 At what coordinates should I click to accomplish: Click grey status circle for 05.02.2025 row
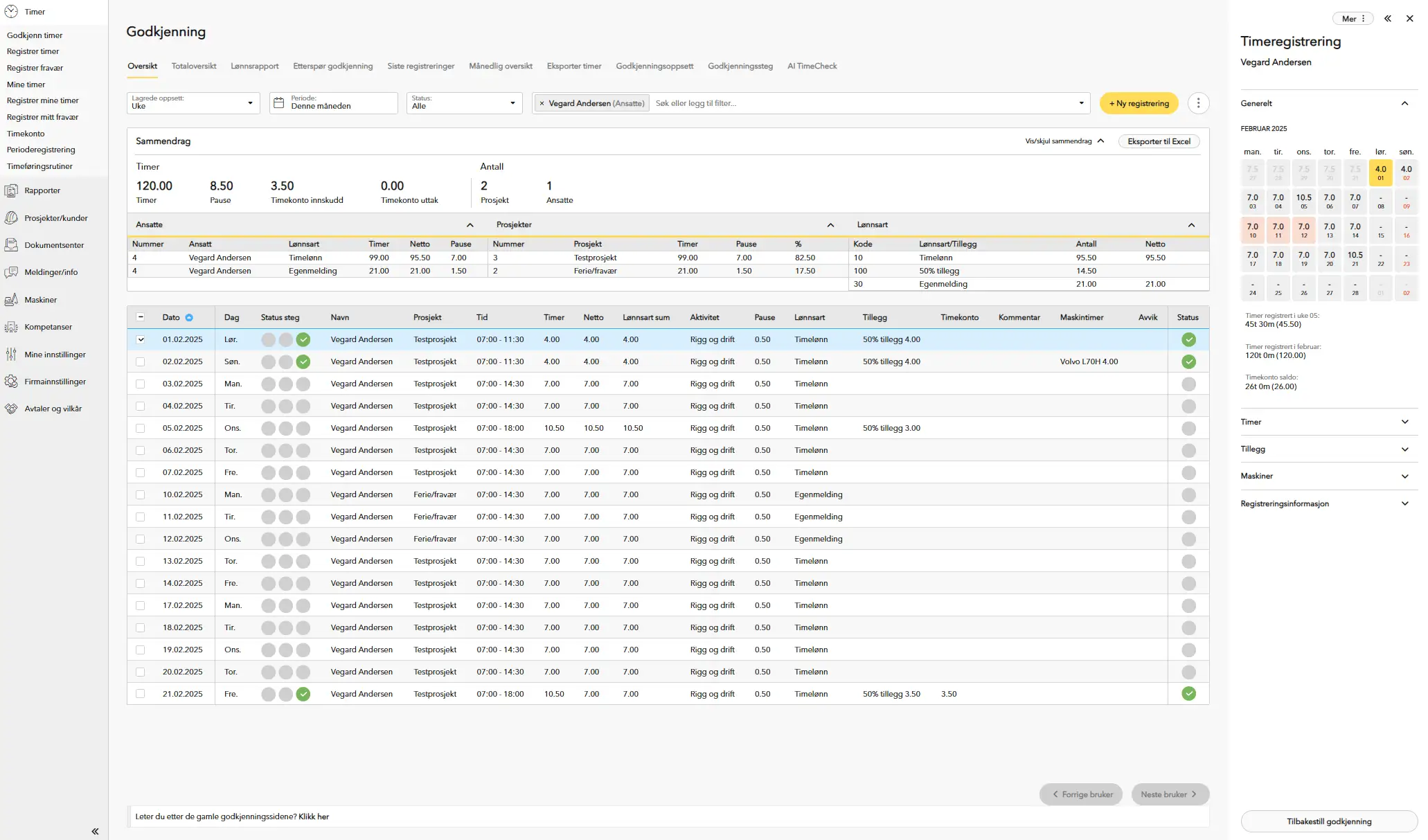[x=1188, y=428]
